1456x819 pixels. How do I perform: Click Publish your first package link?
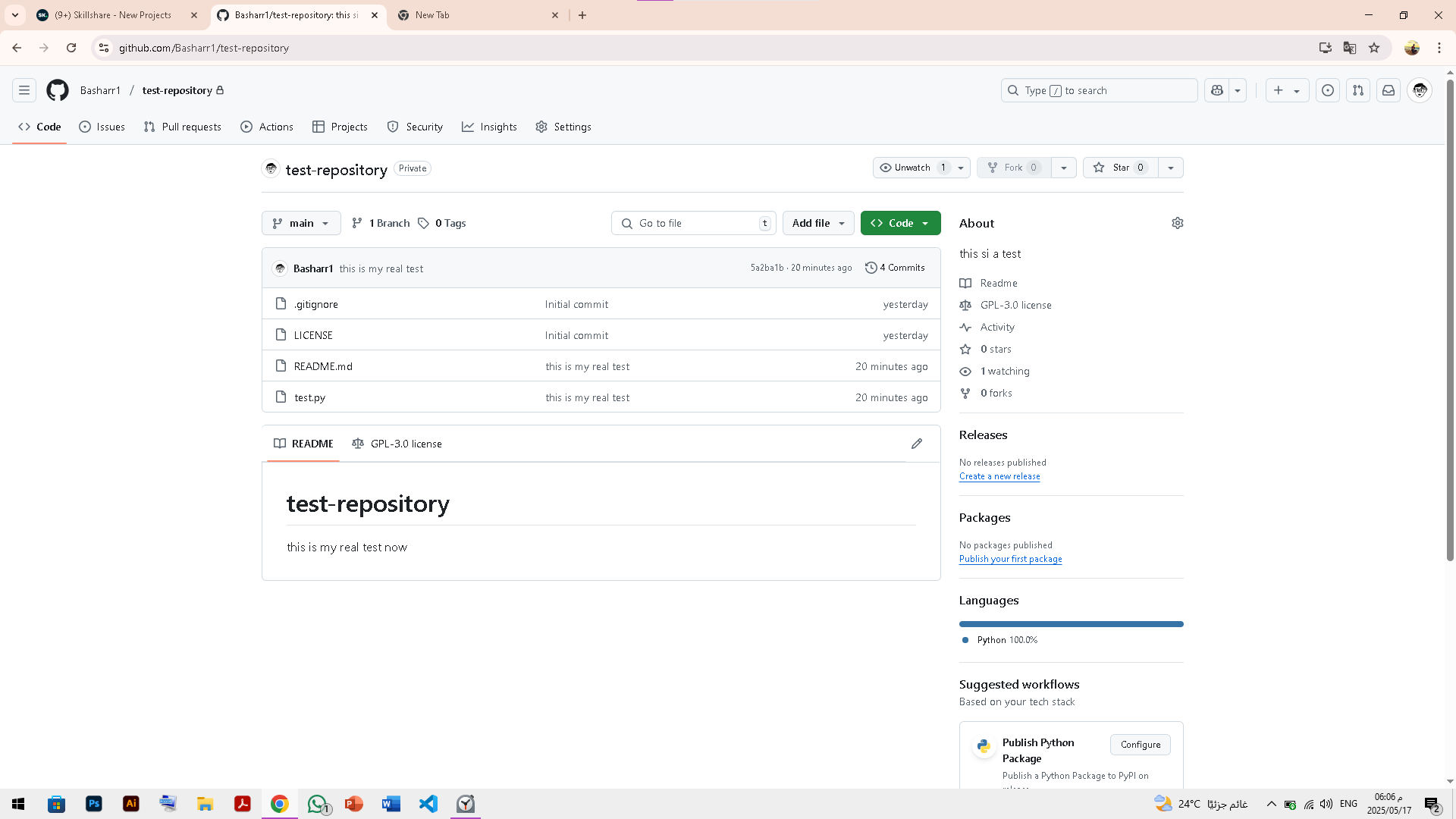pyautogui.click(x=1010, y=559)
